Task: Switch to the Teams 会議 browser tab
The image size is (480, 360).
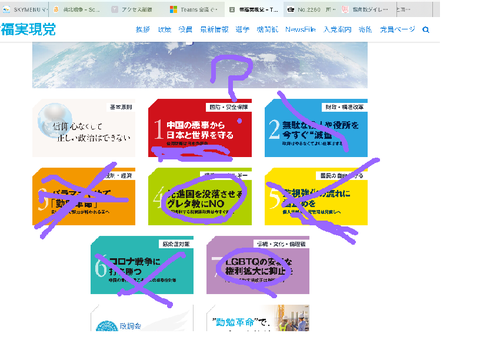Action: [x=195, y=10]
